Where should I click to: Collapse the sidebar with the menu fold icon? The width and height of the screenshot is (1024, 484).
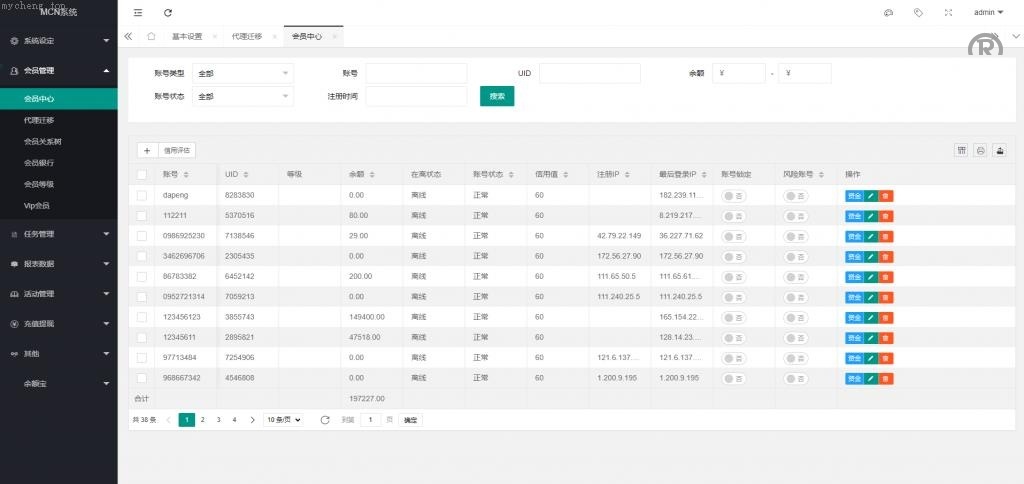(x=138, y=12)
